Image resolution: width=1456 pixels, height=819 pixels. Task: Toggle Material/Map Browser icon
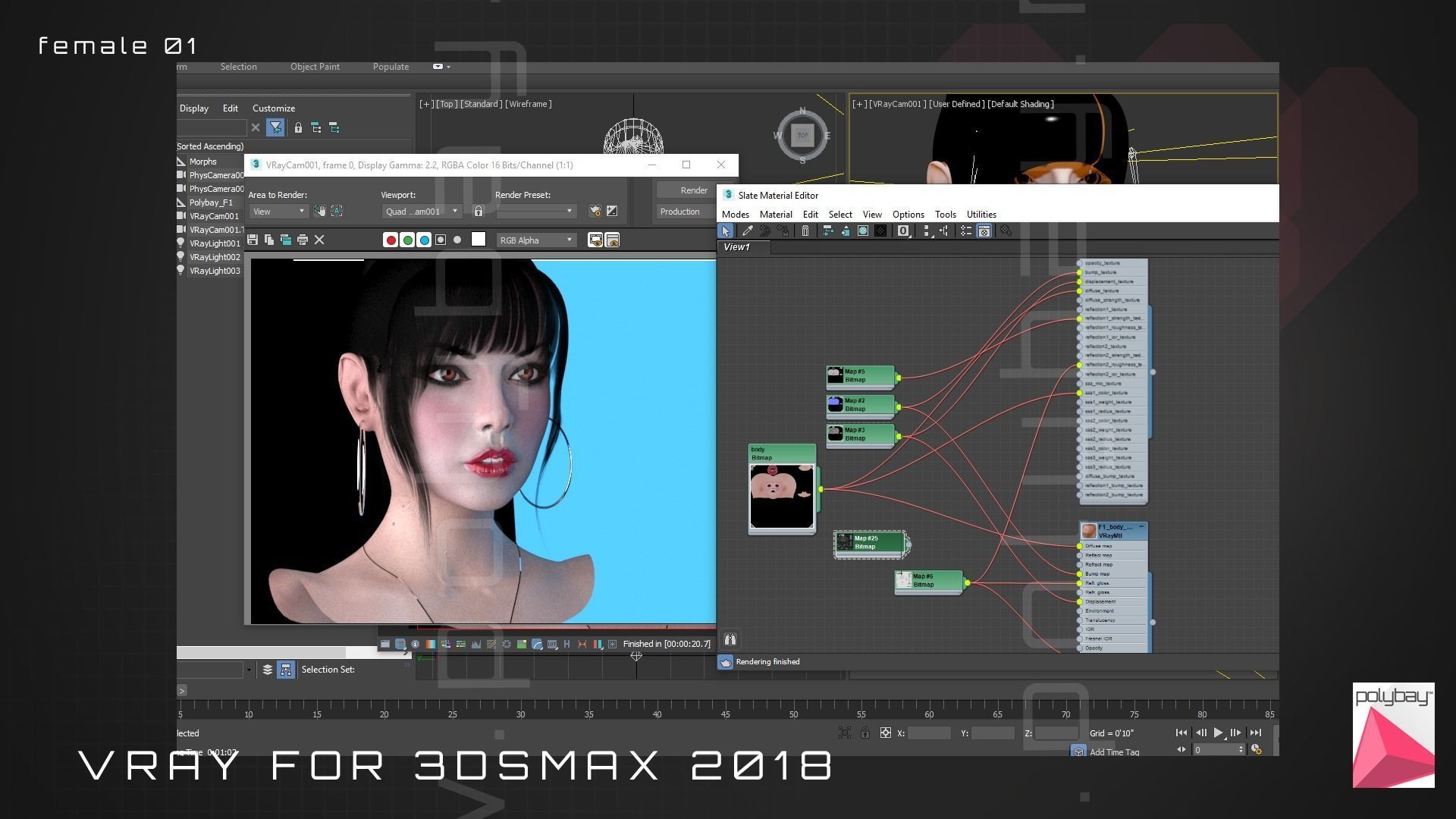(x=966, y=231)
